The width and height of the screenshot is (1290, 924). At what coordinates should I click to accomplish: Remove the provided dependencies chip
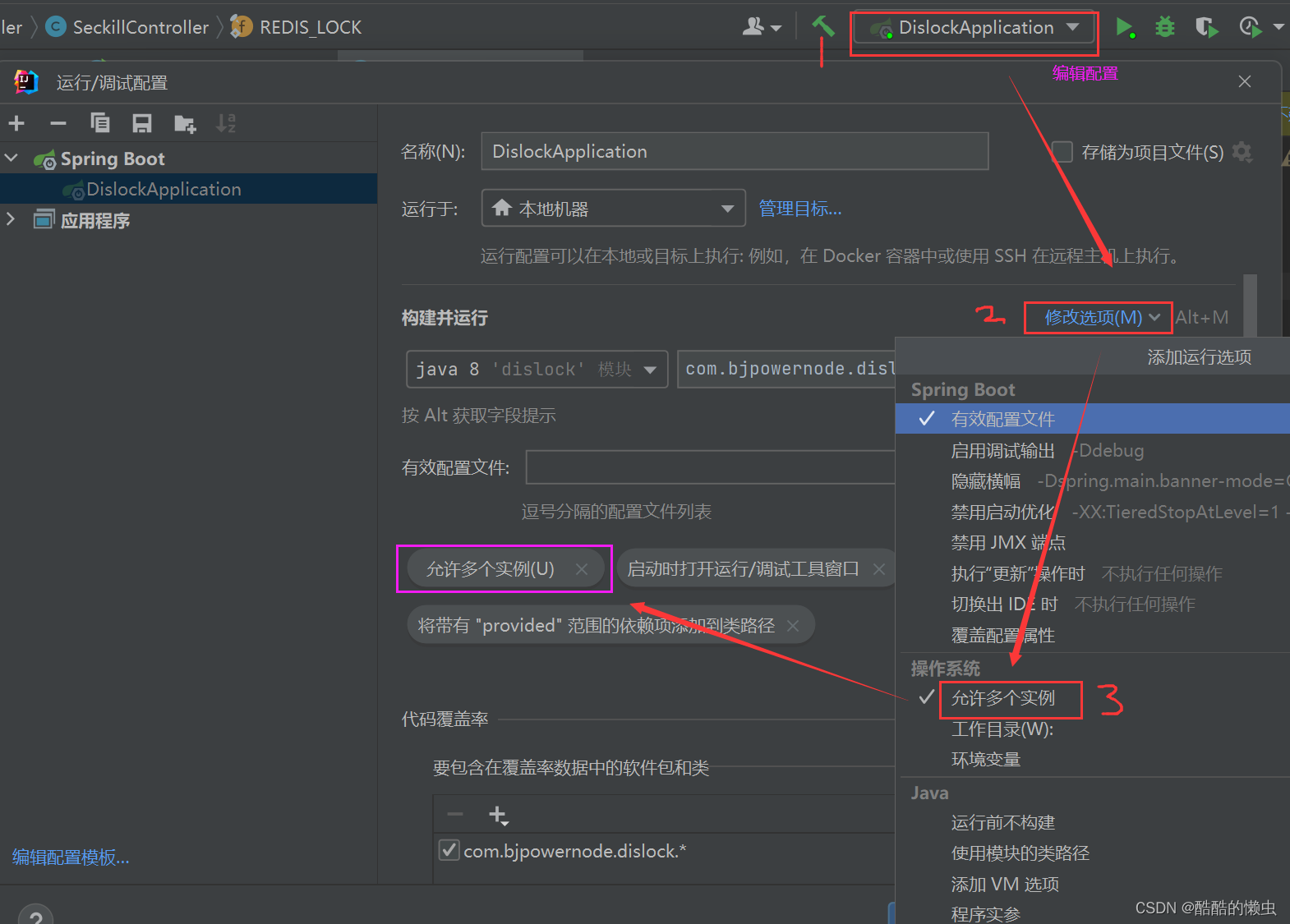click(793, 626)
